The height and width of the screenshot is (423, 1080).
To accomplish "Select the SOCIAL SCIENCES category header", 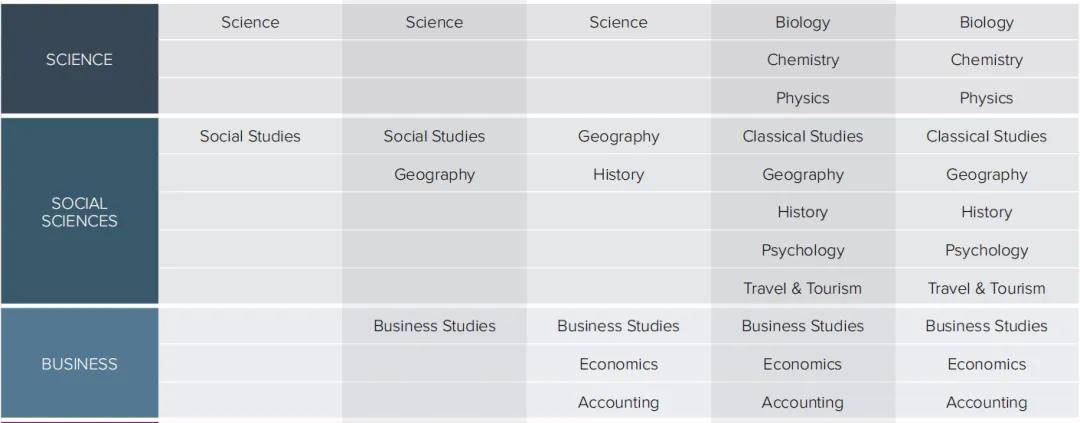I will pyautogui.click(x=79, y=212).
